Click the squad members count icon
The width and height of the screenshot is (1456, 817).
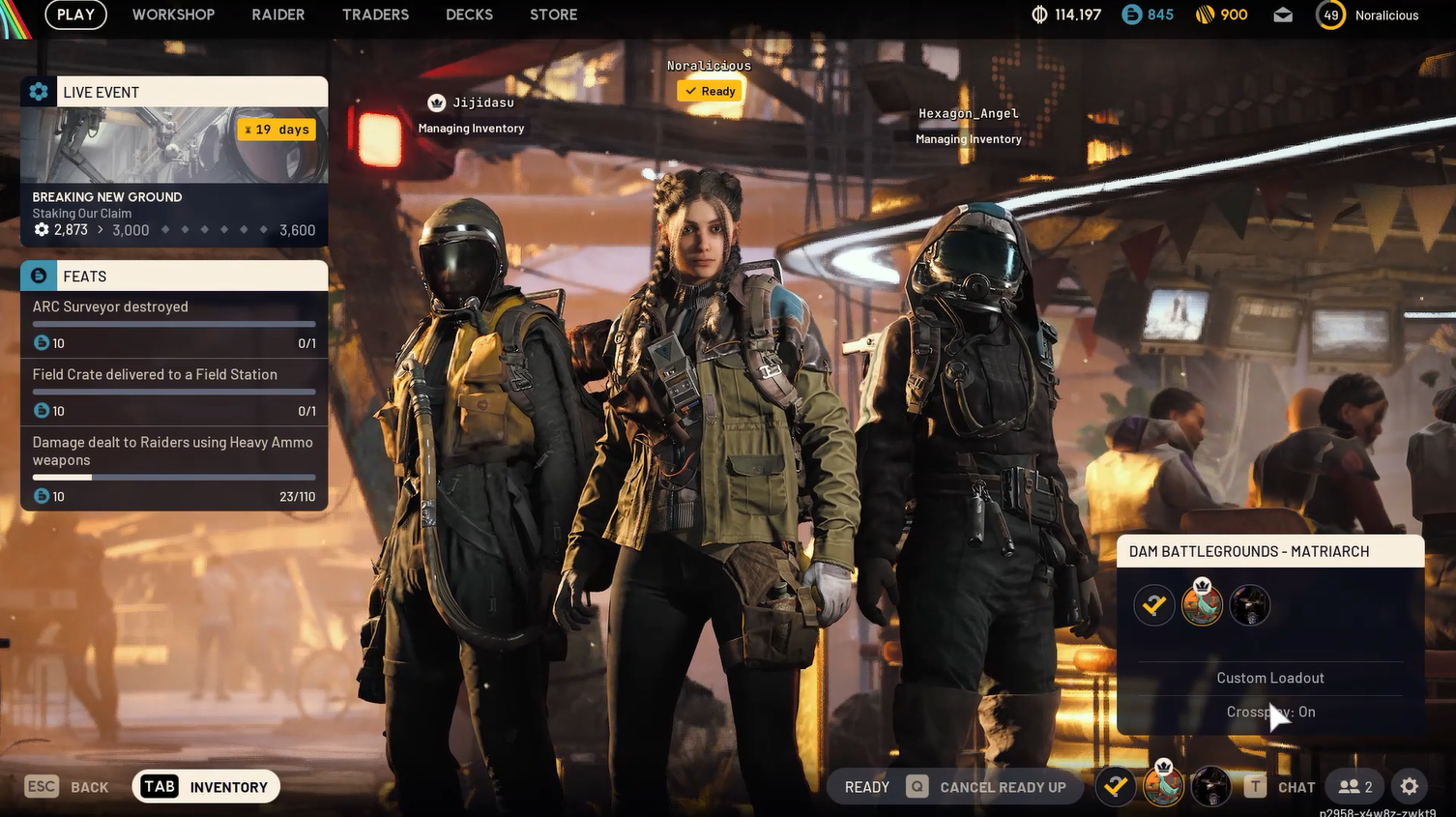(1355, 787)
